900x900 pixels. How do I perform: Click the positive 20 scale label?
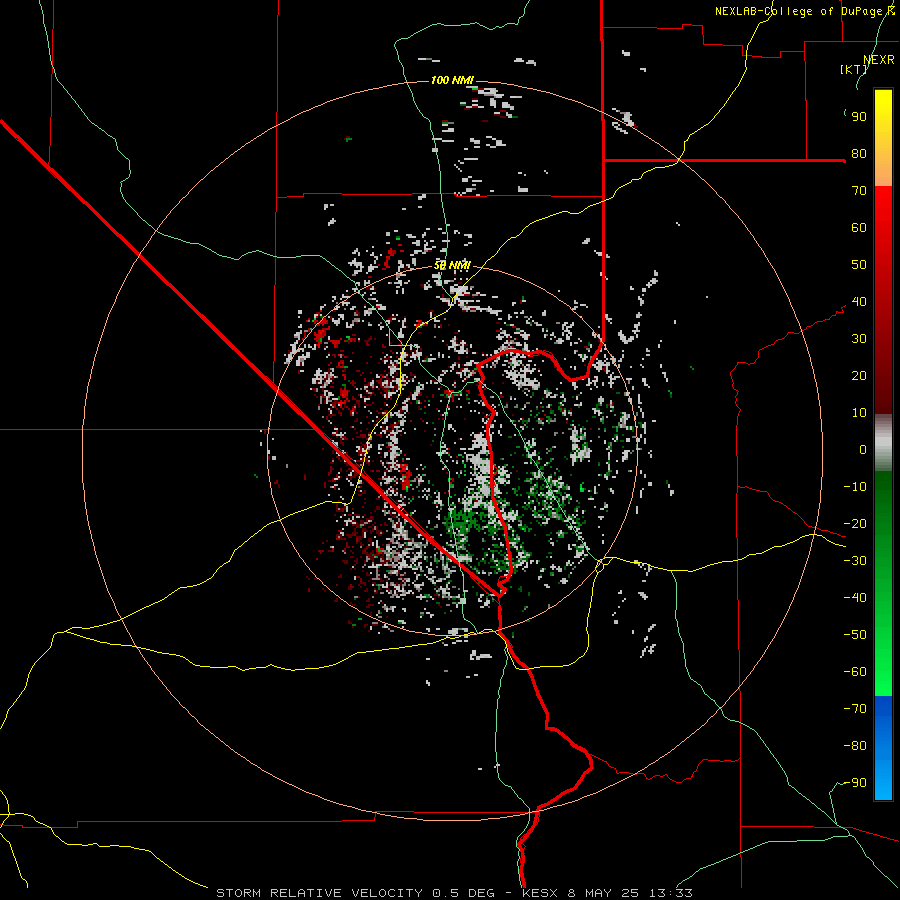pyautogui.click(x=859, y=376)
